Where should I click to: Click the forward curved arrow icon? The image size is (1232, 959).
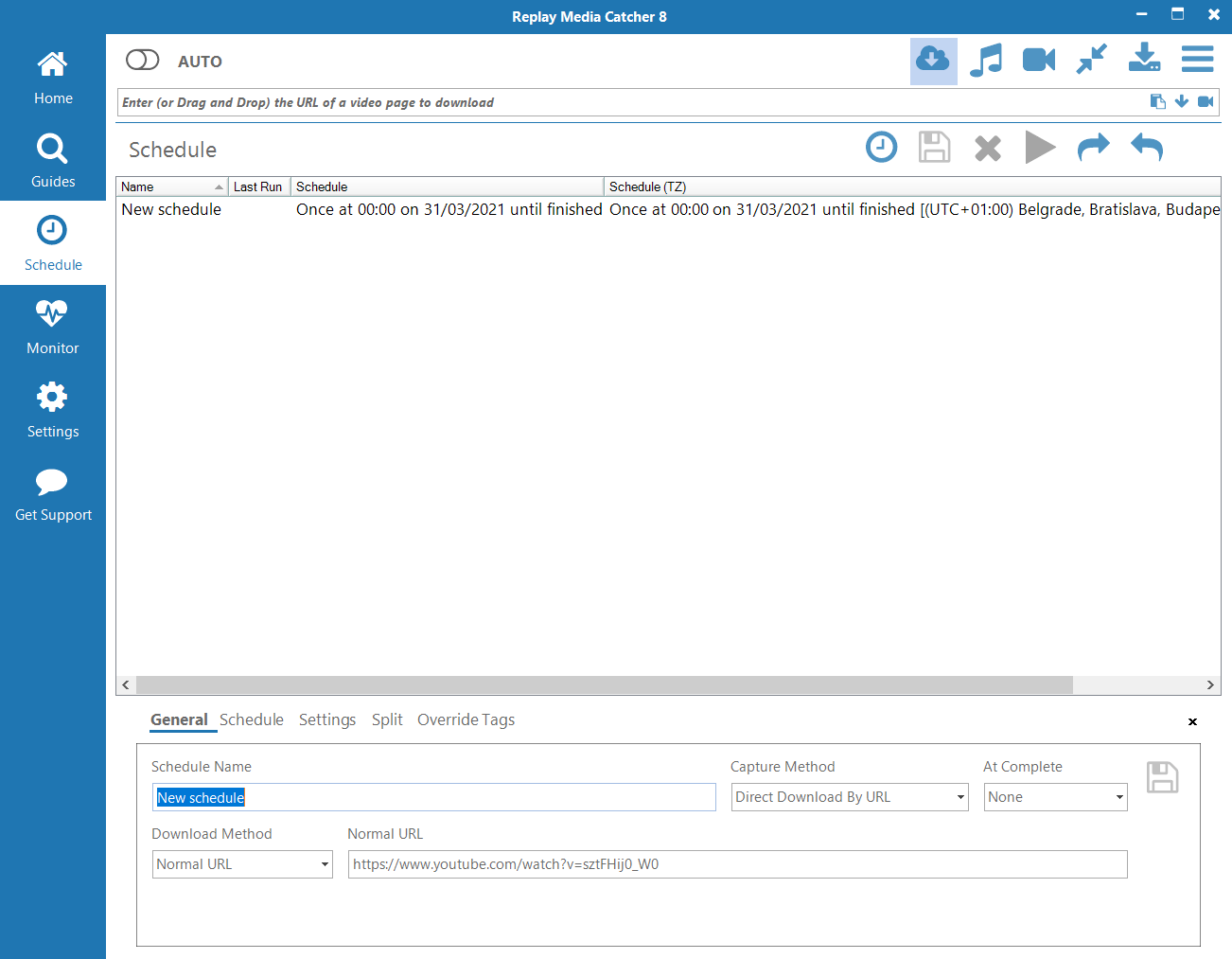pyautogui.click(x=1093, y=147)
